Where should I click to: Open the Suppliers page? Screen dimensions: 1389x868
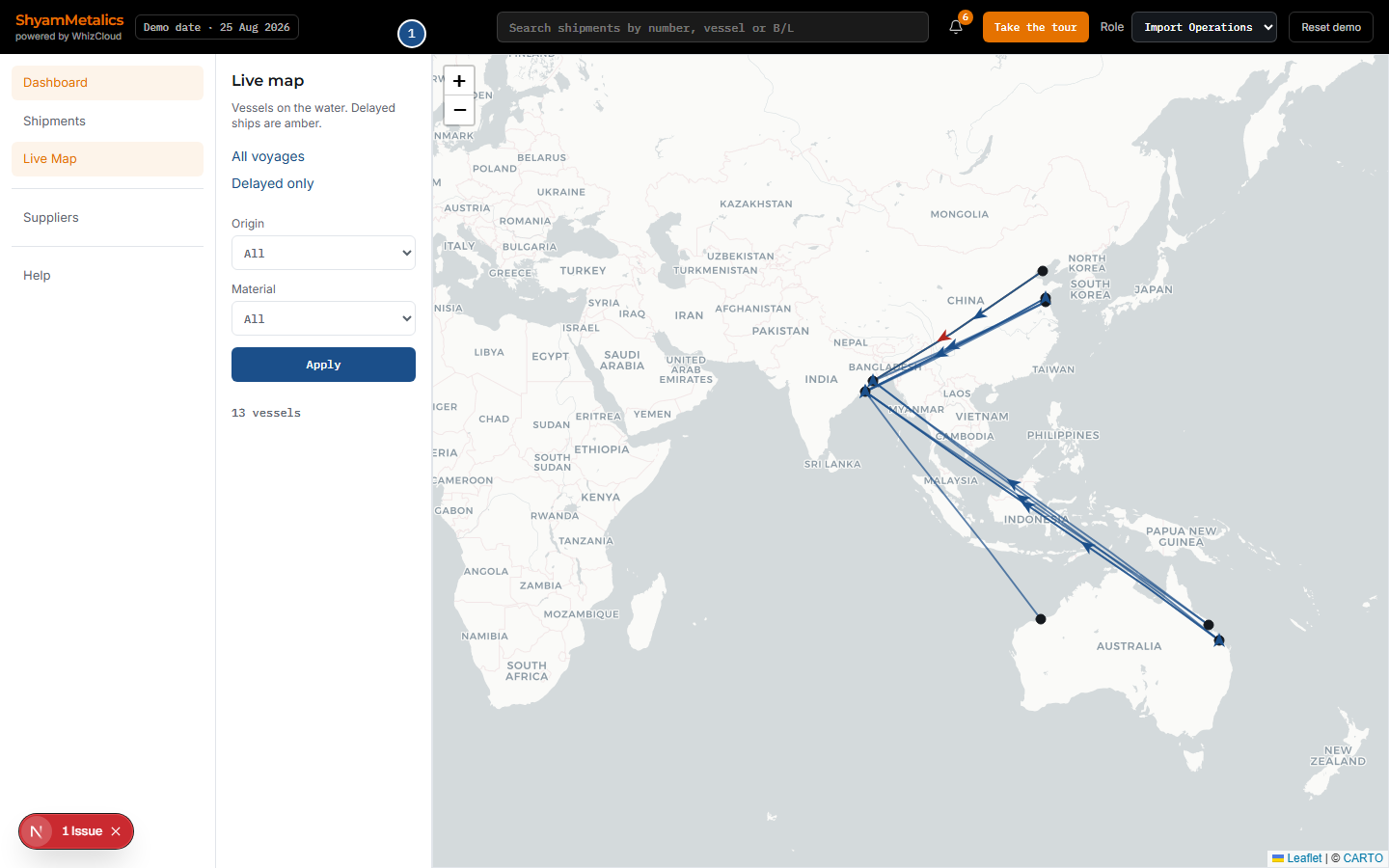pos(107,218)
